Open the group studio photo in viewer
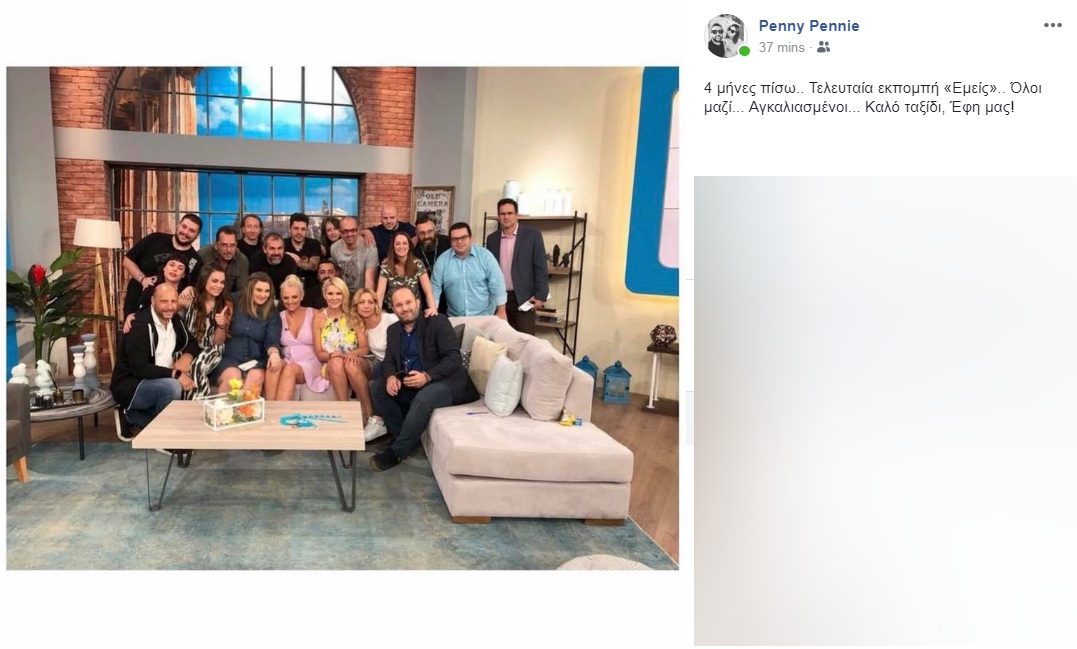Image resolution: width=1077 pixels, height=649 pixels. (x=342, y=318)
